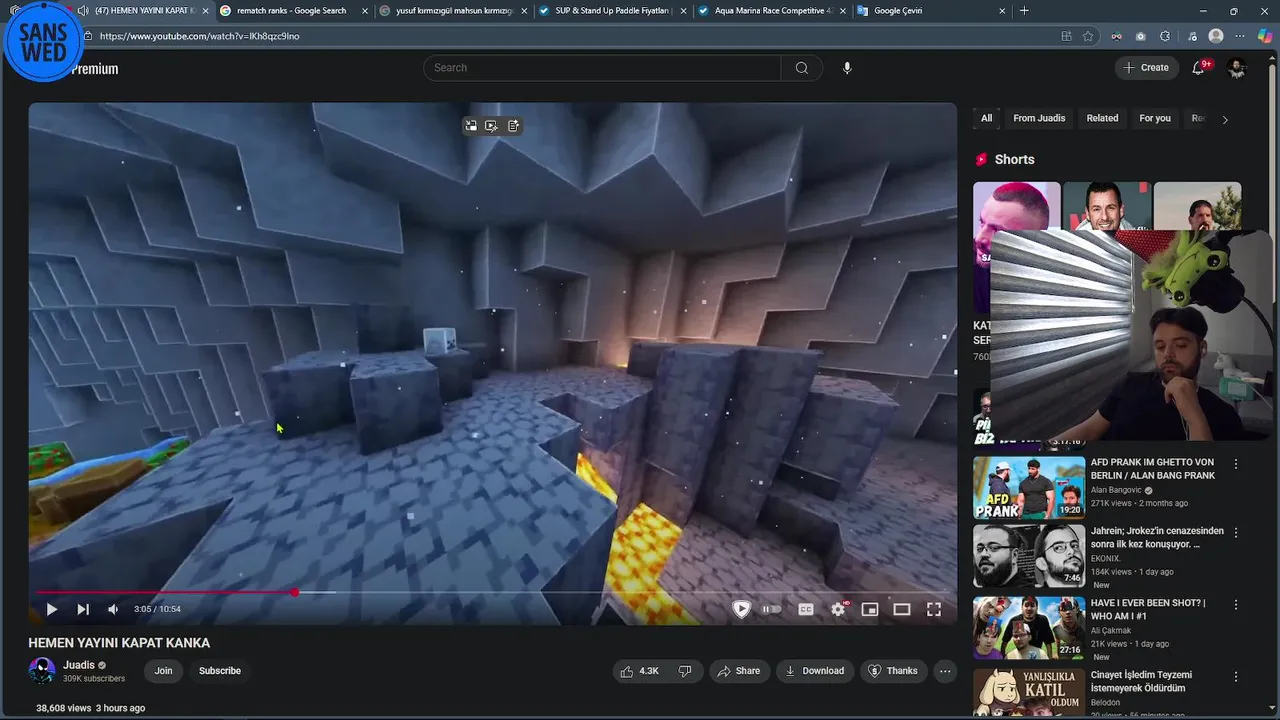Image resolution: width=1280 pixels, height=720 pixels.
Task: Click the search magnifier button
Action: coord(802,68)
